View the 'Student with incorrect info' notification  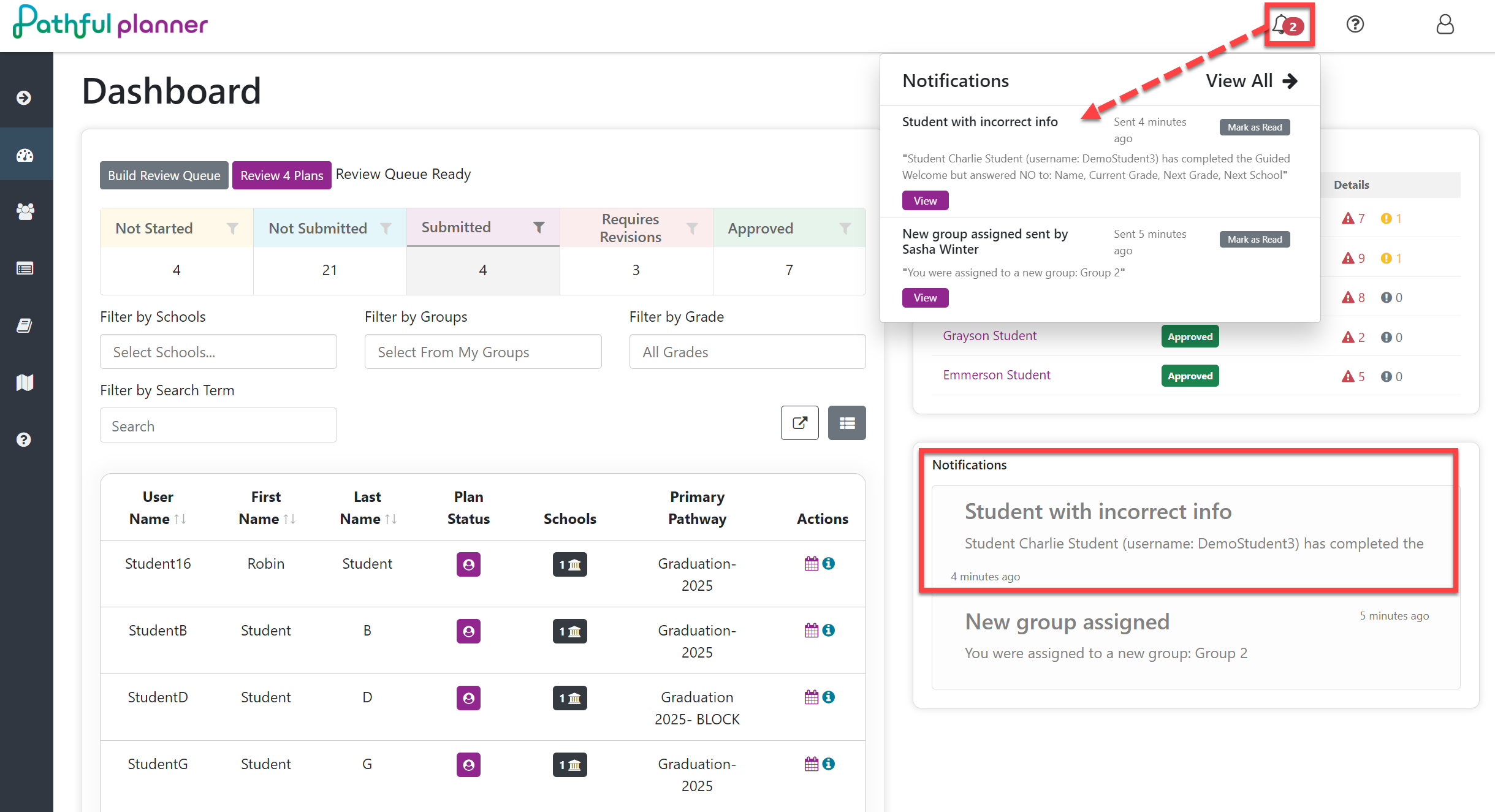[925, 200]
